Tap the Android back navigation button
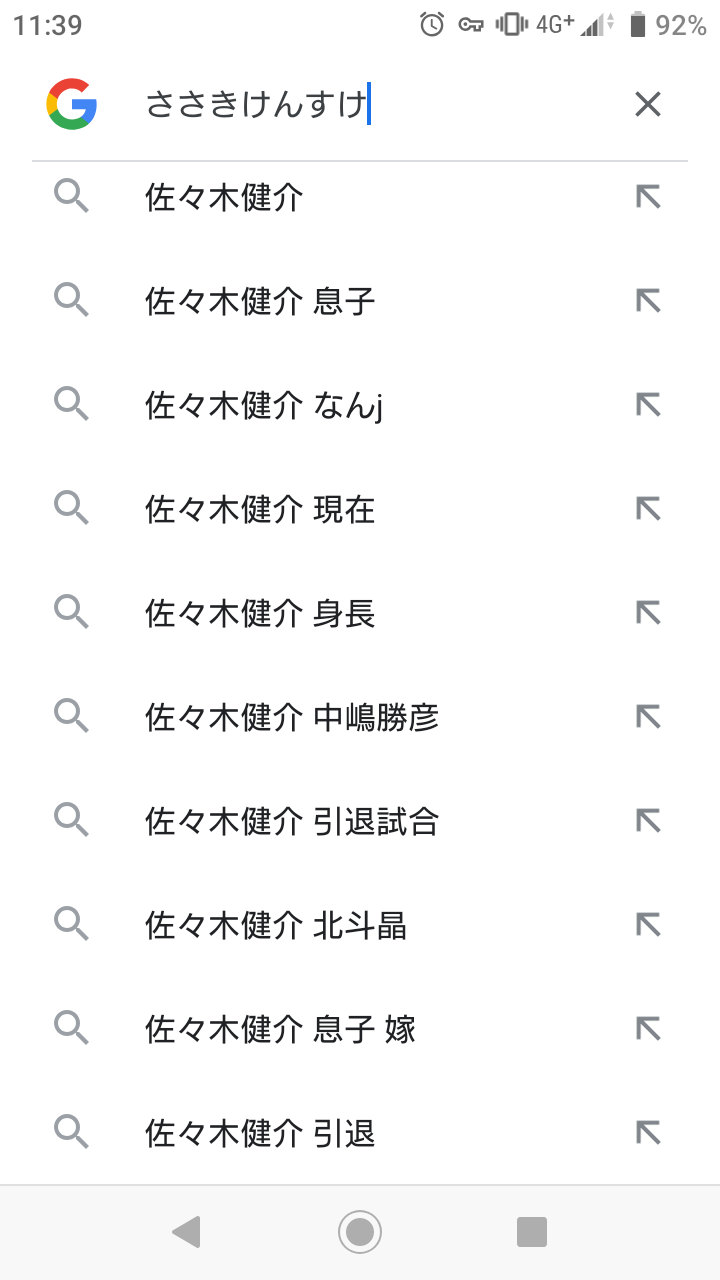 click(x=187, y=1232)
